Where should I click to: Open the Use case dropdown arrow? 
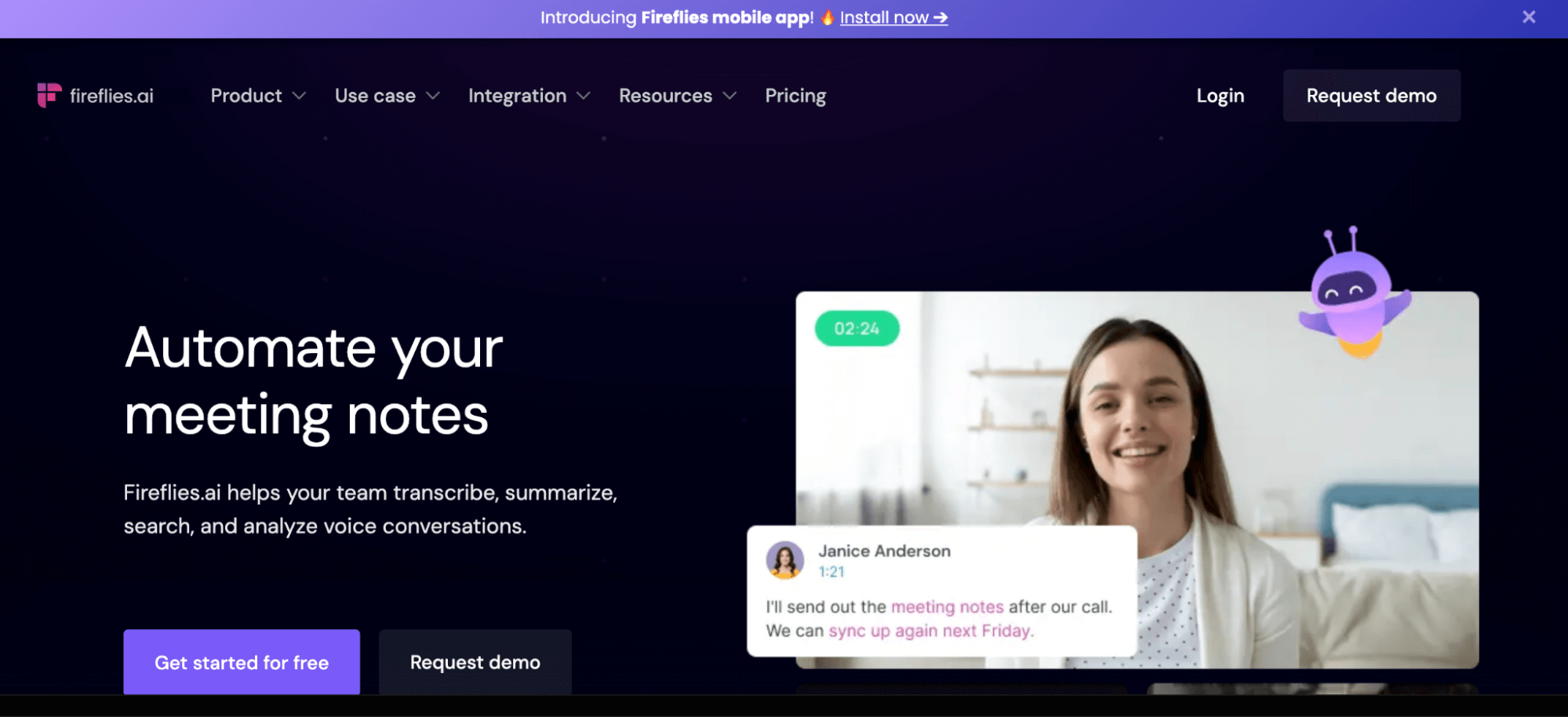[433, 96]
